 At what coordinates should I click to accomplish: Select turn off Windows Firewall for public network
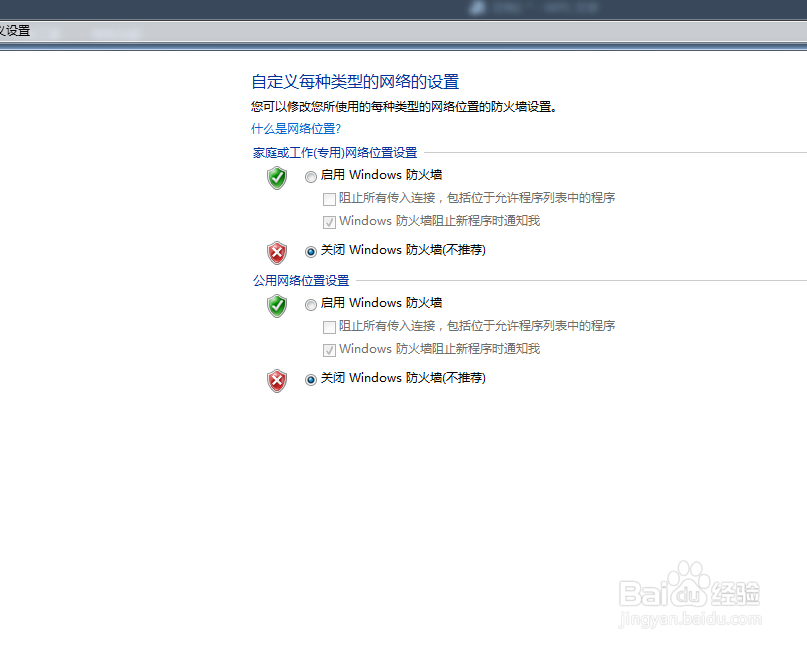click(x=310, y=380)
